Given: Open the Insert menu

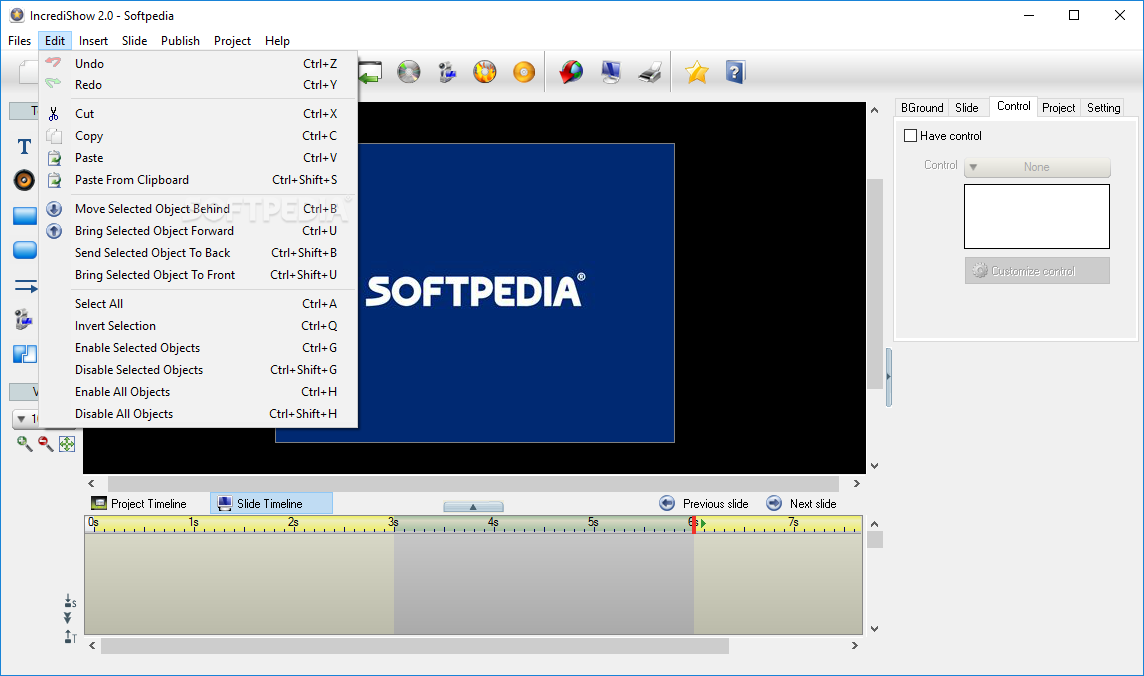Looking at the screenshot, I should click(93, 41).
